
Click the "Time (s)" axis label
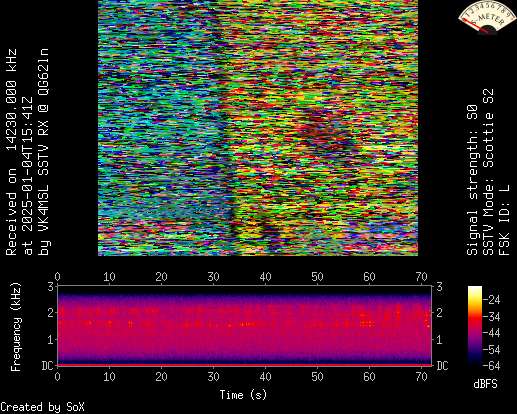point(243,395)
